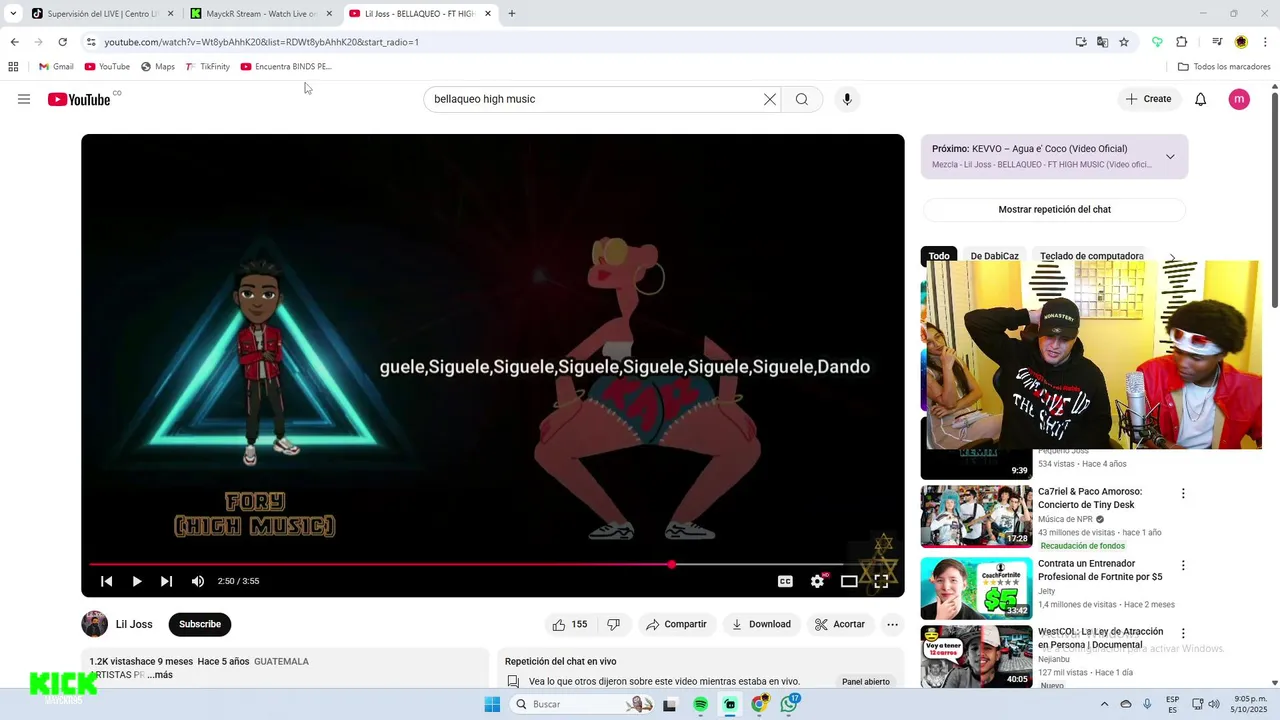
Task: Select the De DabiCaz filter chip
Action: tap(994, 256)
